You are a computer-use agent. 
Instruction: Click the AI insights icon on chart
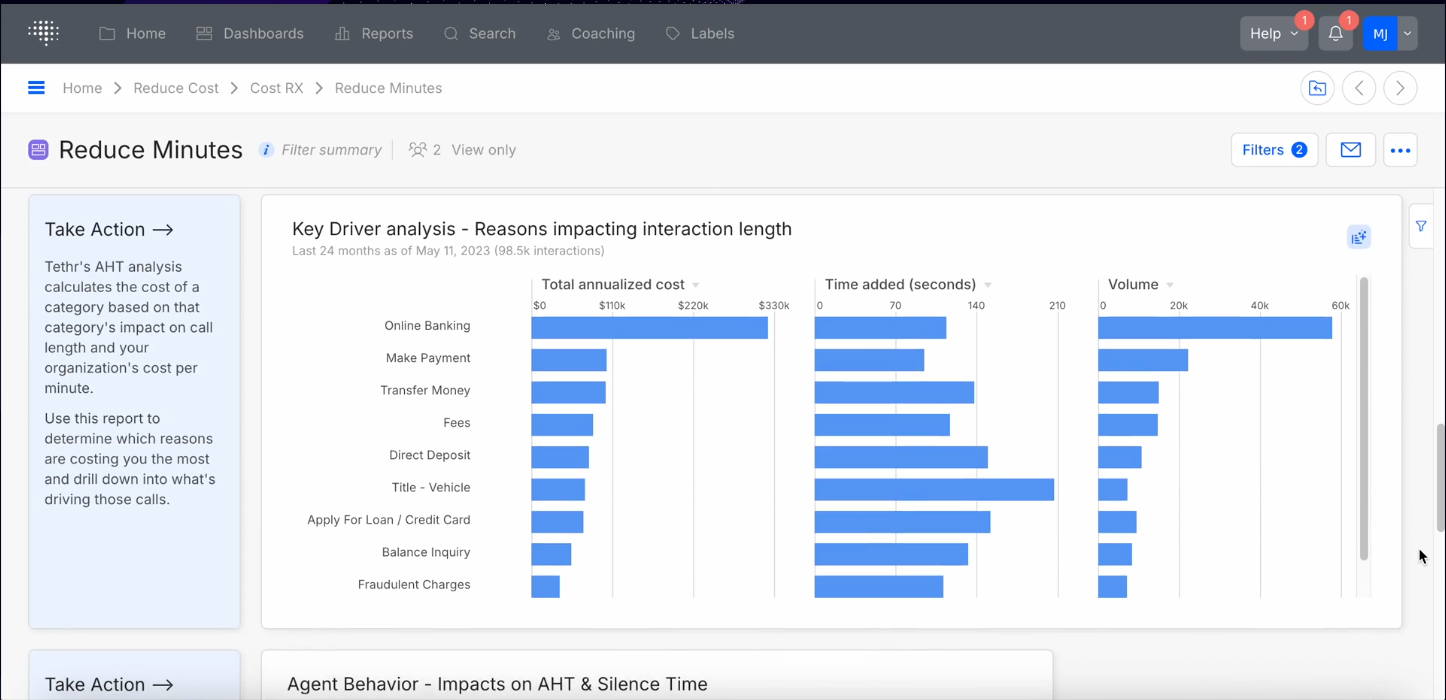coord(1358,237)
